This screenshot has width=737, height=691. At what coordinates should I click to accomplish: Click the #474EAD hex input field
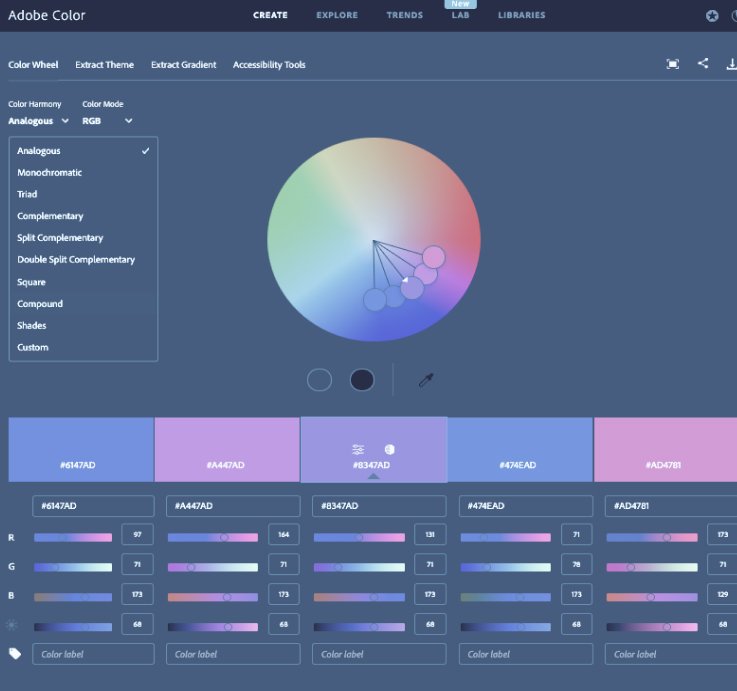point(525,506)
